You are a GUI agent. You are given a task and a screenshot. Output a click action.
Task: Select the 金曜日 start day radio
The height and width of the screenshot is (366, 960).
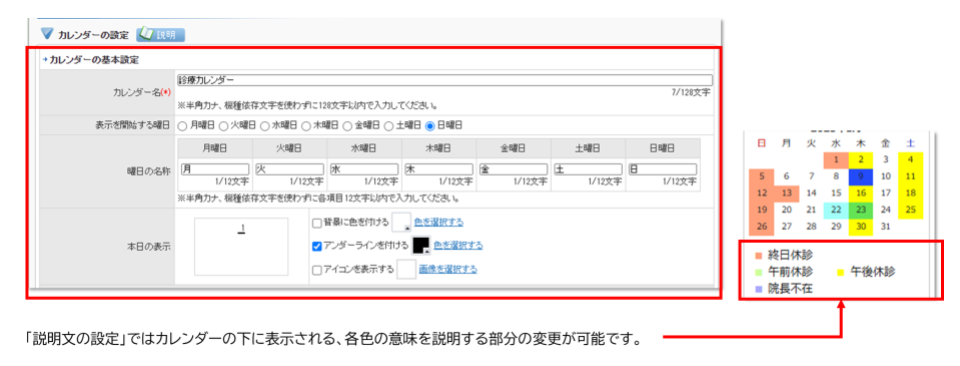coord(347,125)
